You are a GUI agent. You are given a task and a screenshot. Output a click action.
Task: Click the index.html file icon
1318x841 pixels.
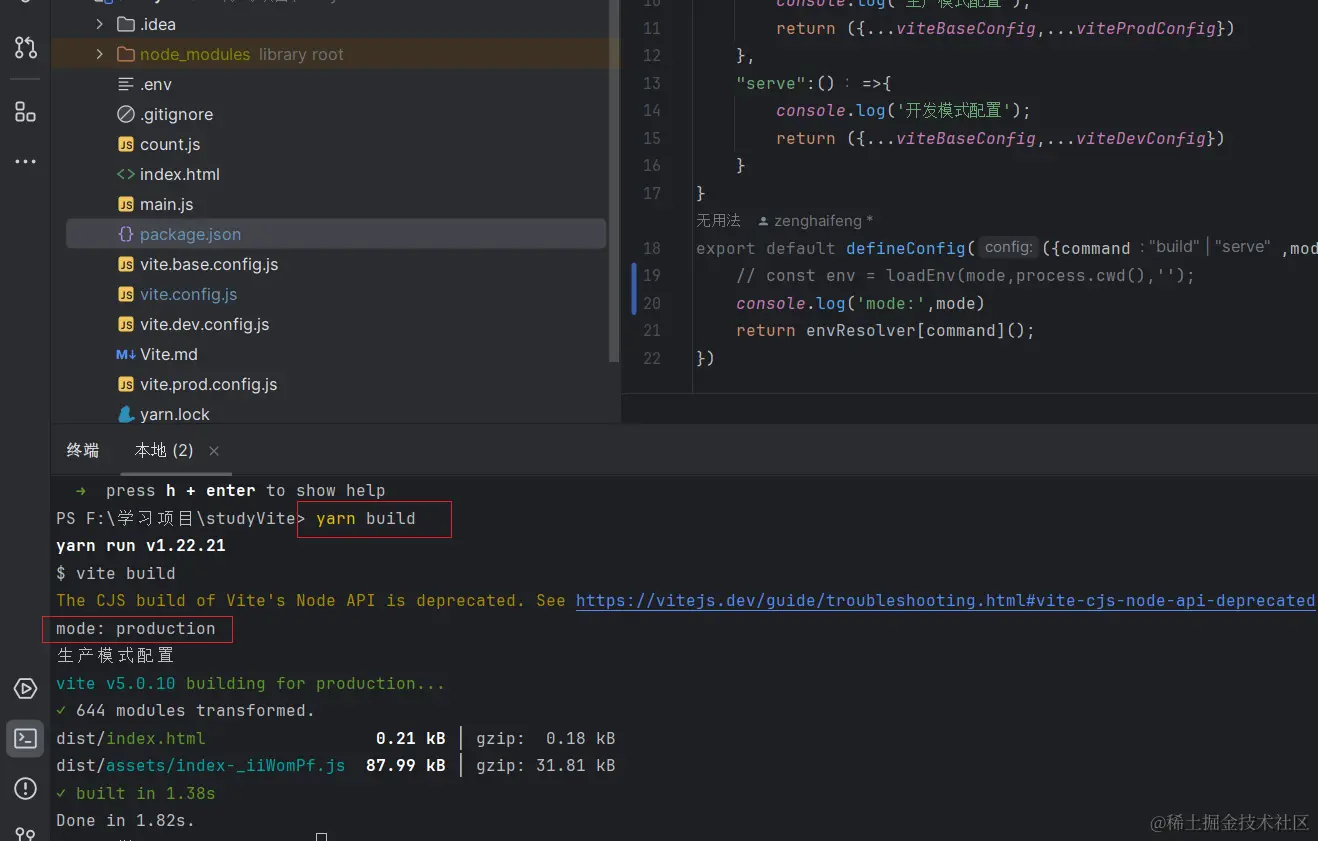126,174
